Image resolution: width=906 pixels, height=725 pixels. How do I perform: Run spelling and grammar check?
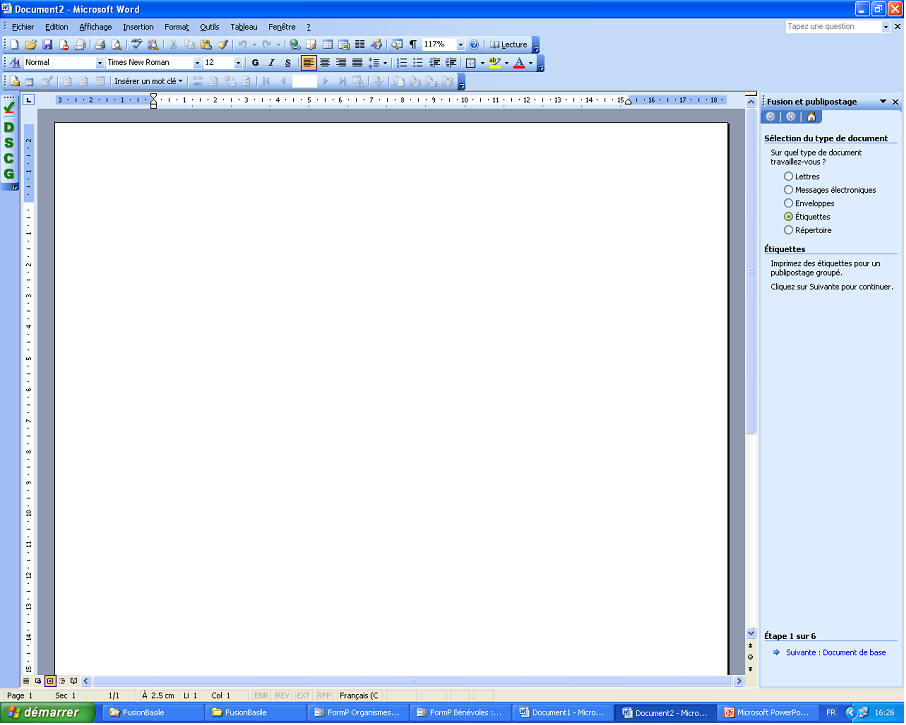pyautogui.click(x=136, y=44)
